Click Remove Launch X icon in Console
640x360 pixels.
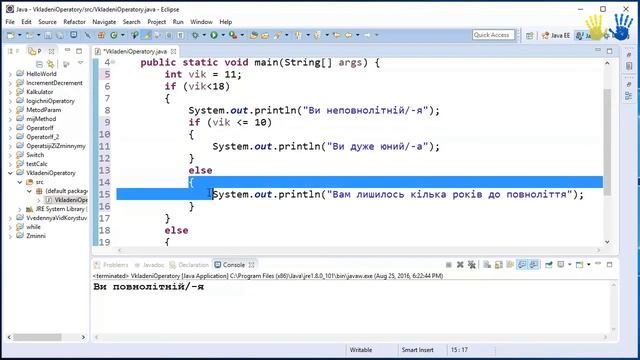460,265
